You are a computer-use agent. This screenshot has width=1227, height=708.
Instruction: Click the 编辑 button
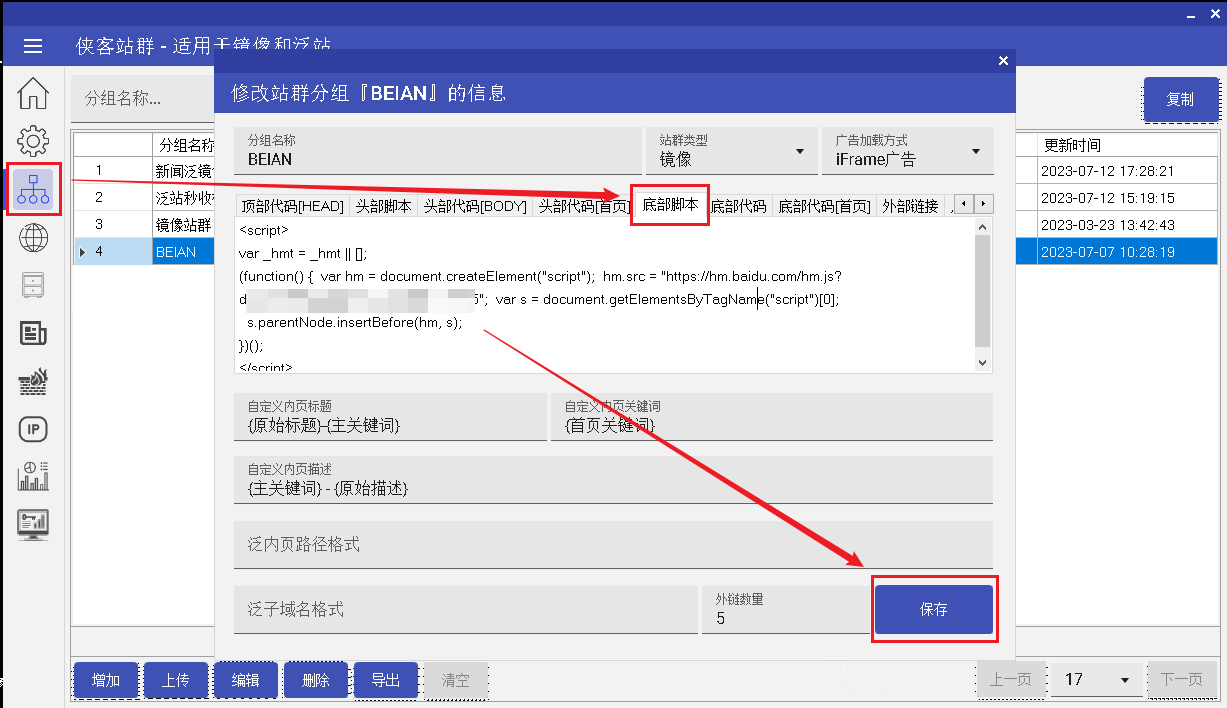[246, 680]
